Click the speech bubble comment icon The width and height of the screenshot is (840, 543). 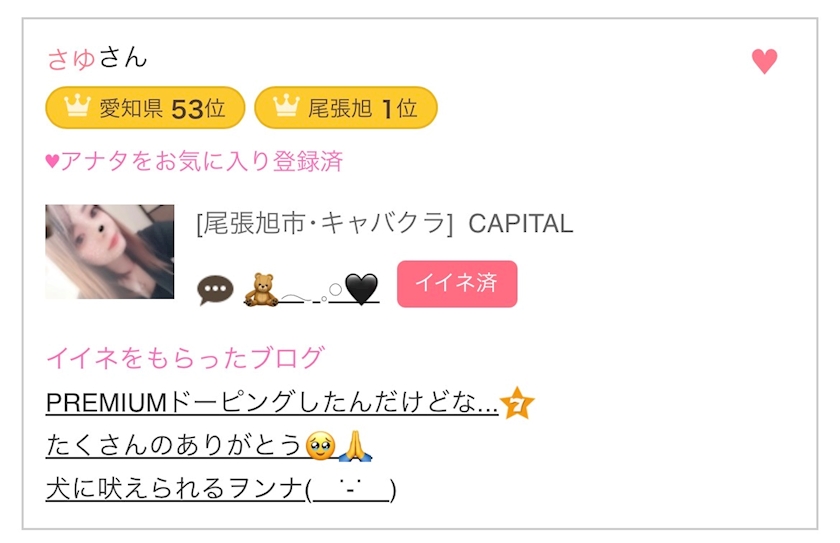(x=215, y=290)
